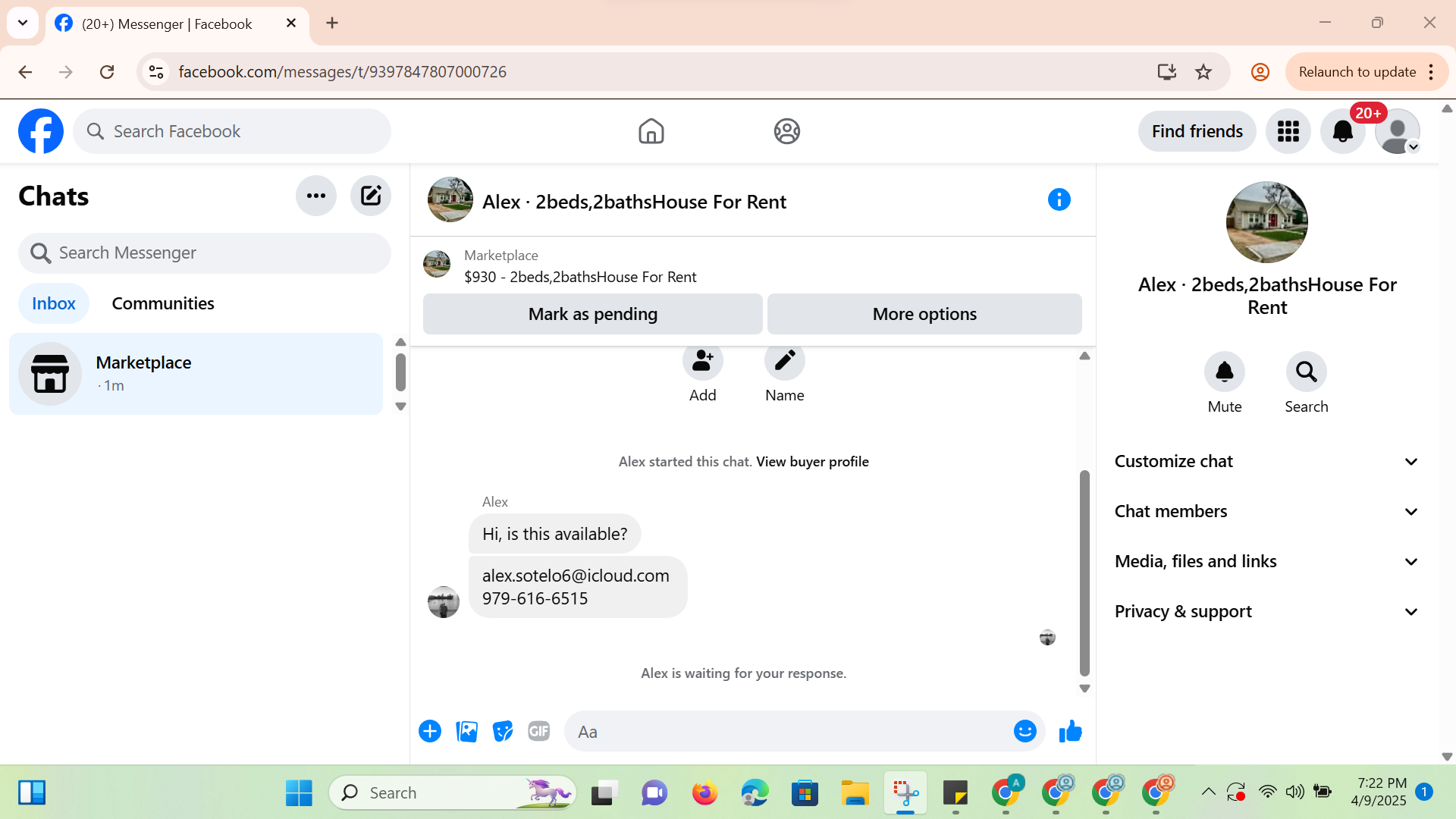
Task: Open more actions plus icon in composer
Action: (430, 731)
